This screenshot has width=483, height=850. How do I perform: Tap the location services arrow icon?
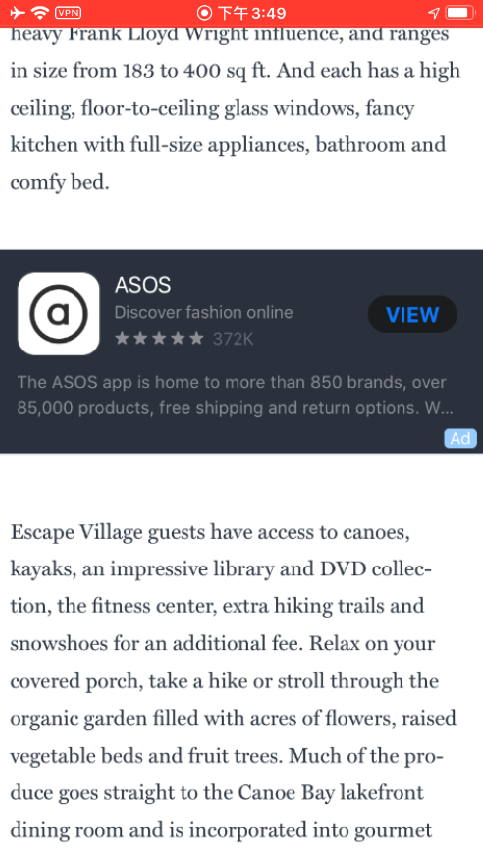[434, 12]
